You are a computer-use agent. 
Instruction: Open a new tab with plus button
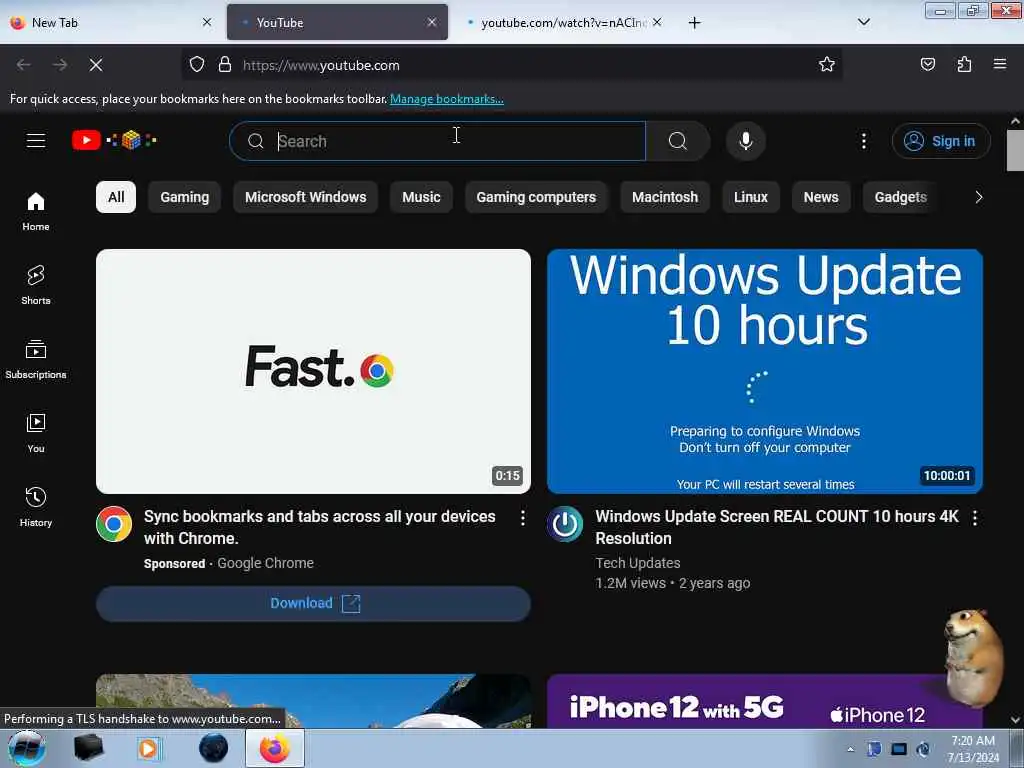(694, 23)
